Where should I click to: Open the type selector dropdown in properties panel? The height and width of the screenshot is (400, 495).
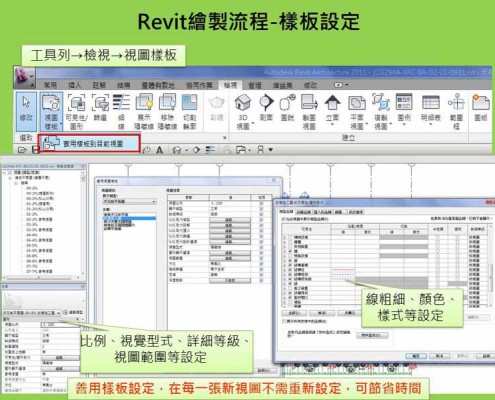pyautogui.click(x=32, y=313)
